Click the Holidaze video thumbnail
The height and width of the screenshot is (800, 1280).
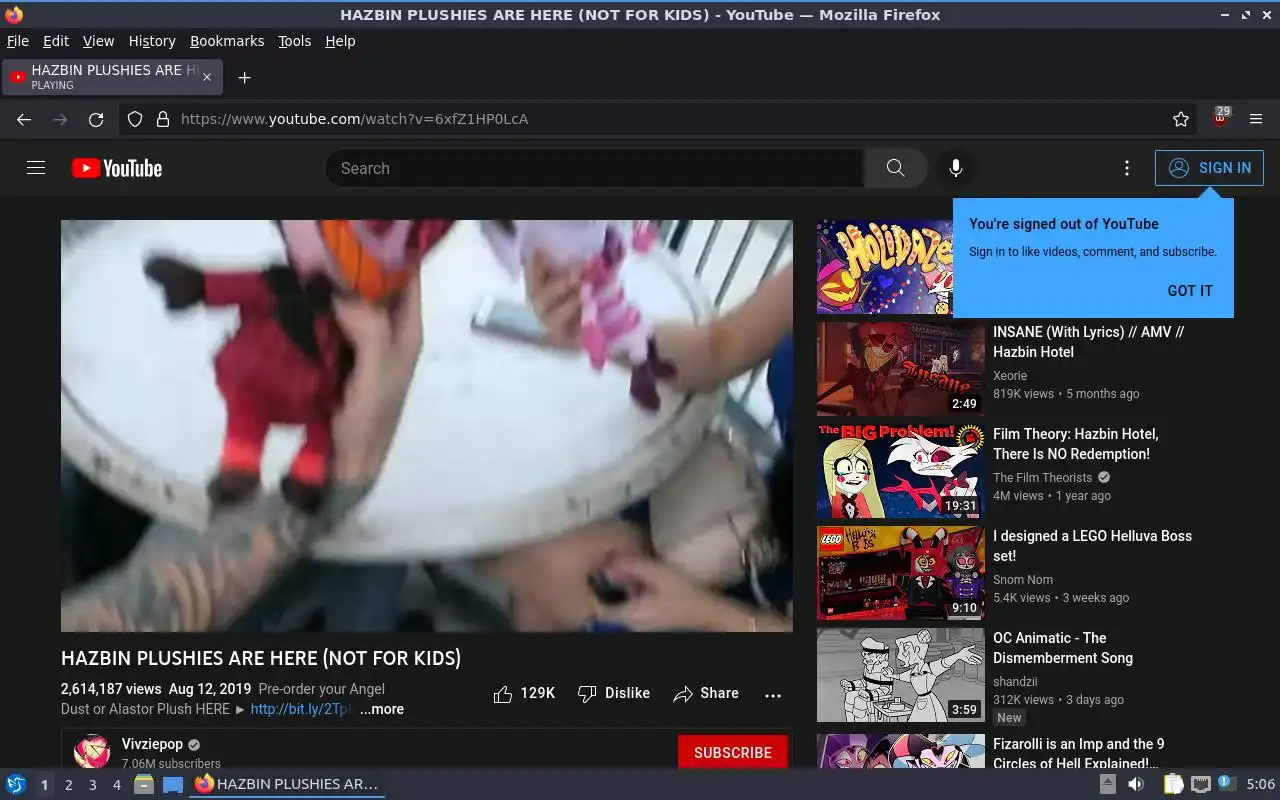pyautogui.click(x=884, y=267)
